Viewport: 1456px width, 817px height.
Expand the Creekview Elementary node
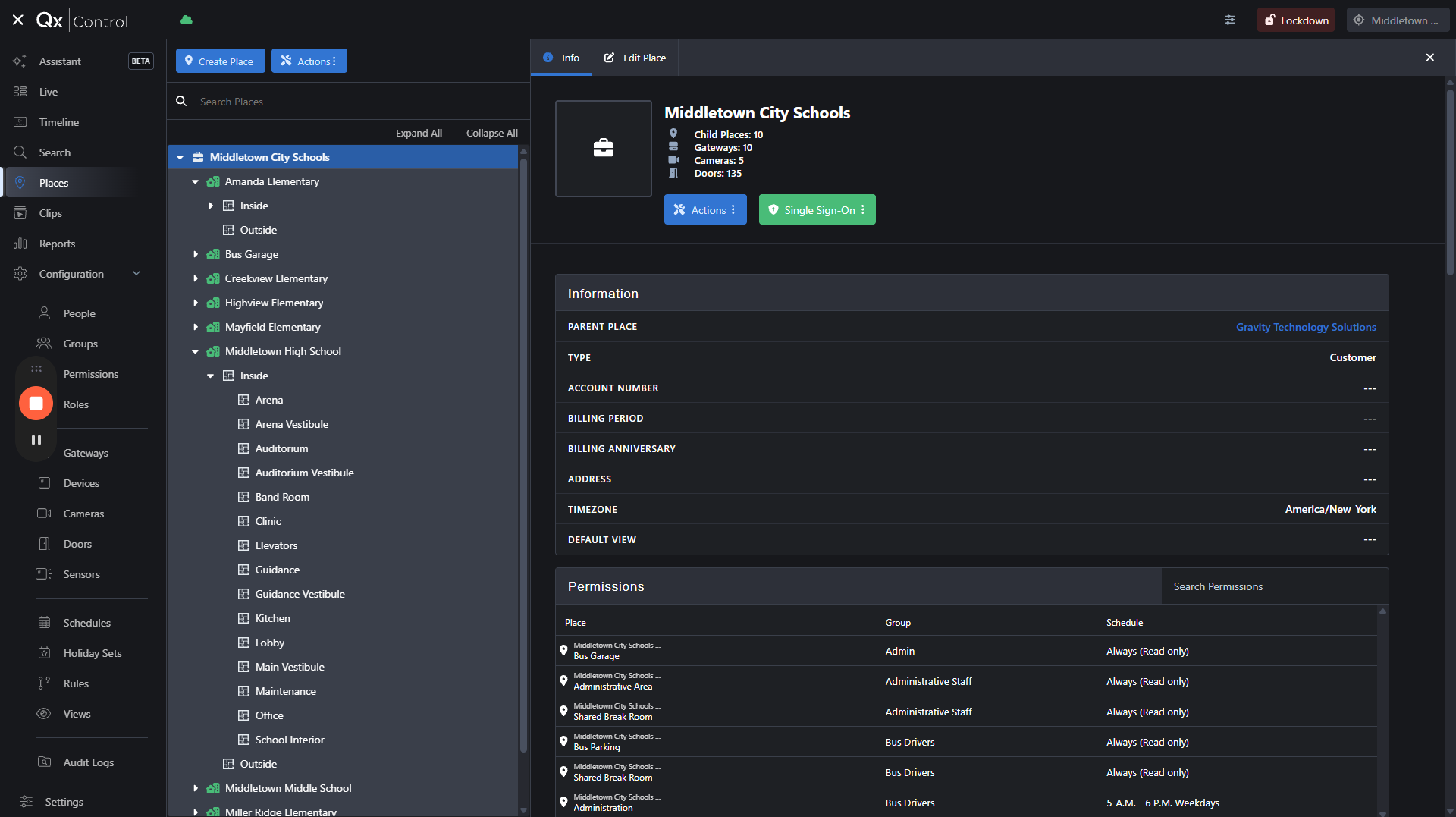(196, 278)
